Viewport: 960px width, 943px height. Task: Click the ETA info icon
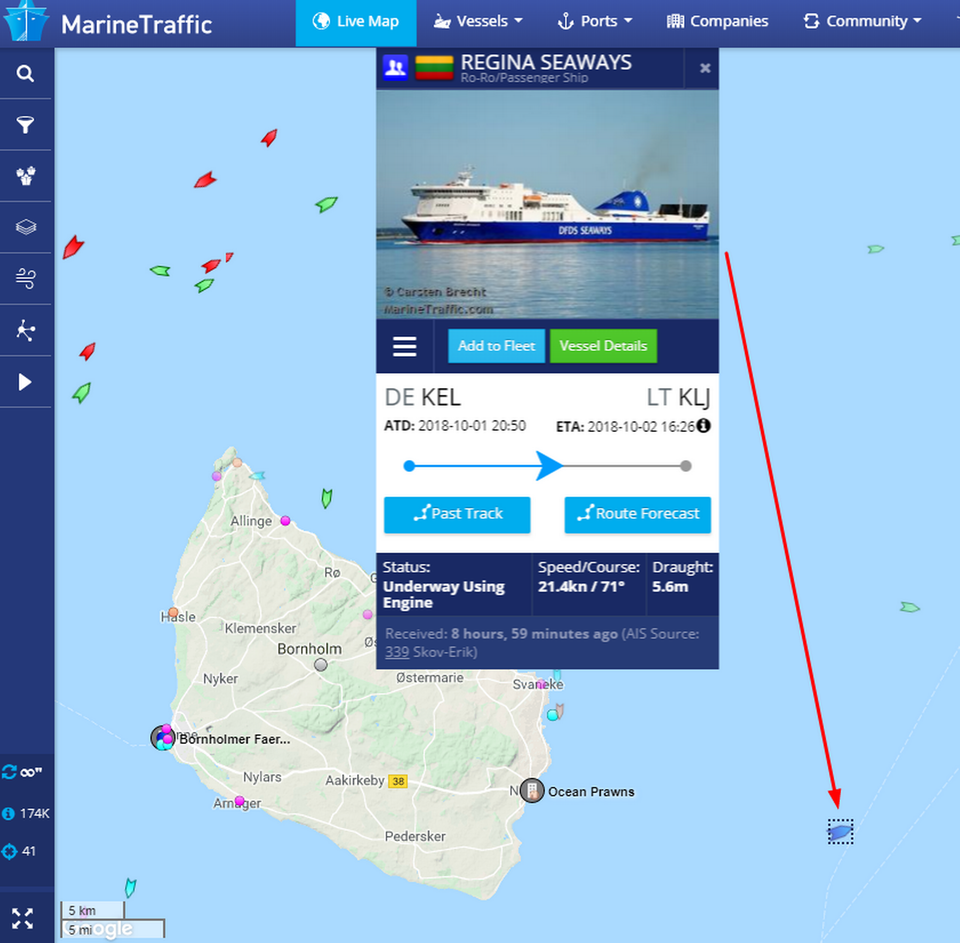tap(703, 426)
